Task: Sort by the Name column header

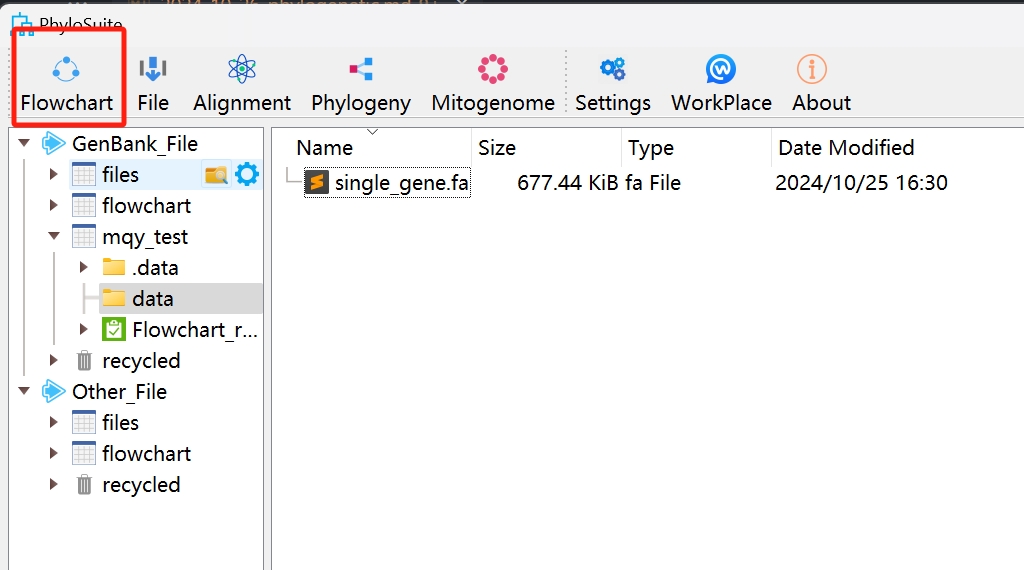Action: tap(325, 148)
